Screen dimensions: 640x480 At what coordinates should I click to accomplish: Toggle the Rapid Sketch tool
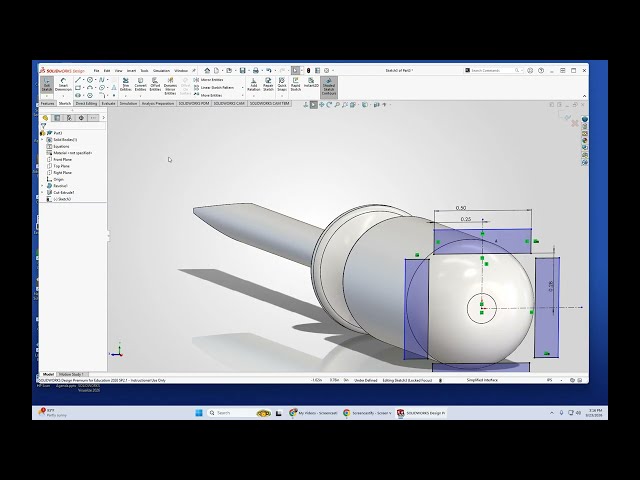[x=296, y=84]
